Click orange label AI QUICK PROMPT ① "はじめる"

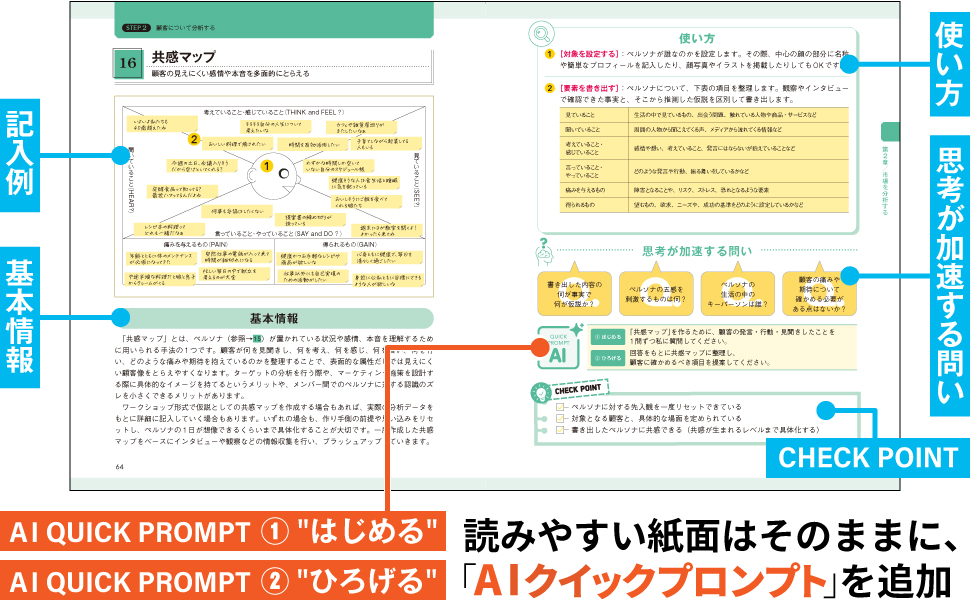223,531
